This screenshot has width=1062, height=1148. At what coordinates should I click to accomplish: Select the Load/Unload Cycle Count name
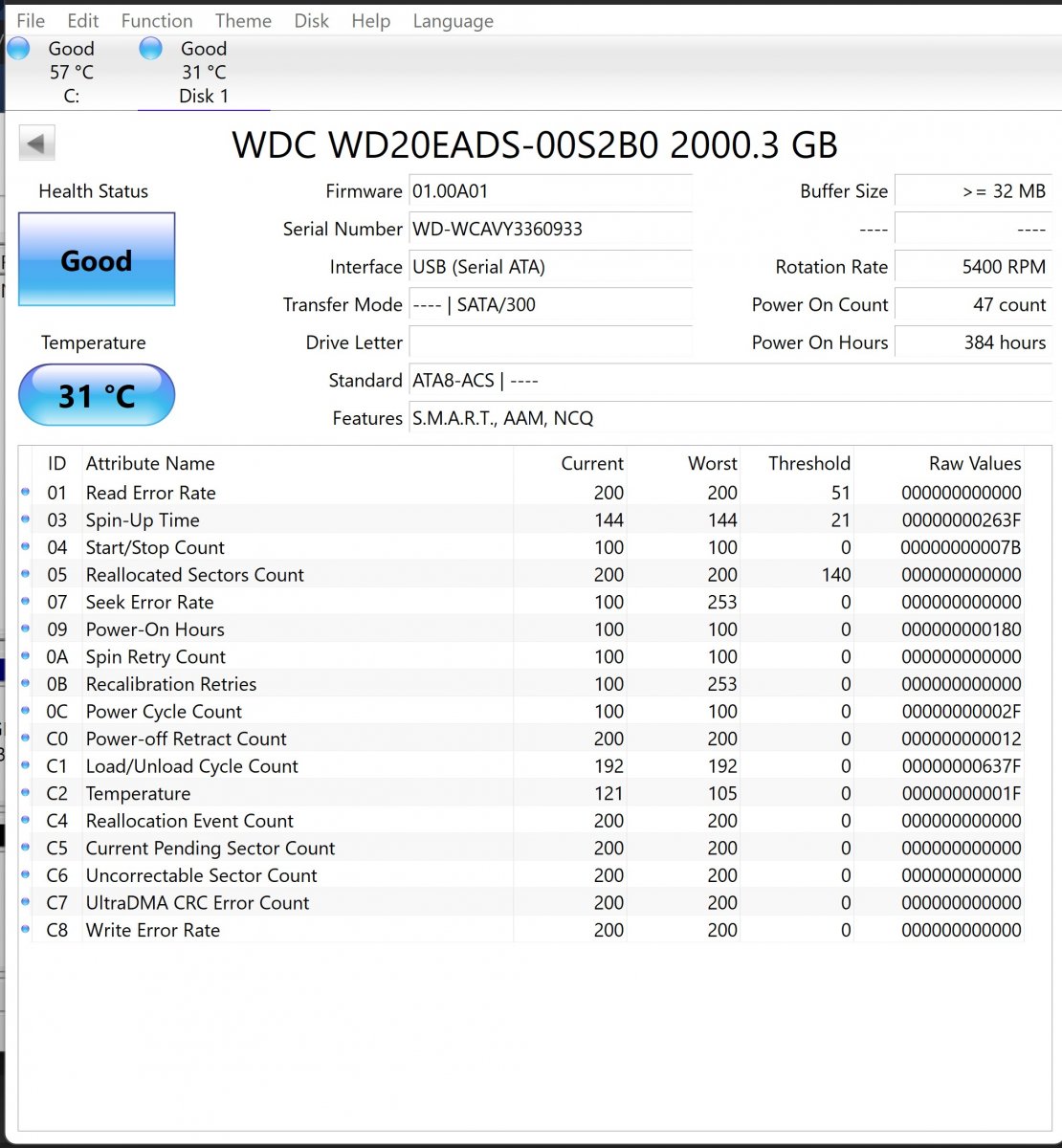click(x=192, y=766)
